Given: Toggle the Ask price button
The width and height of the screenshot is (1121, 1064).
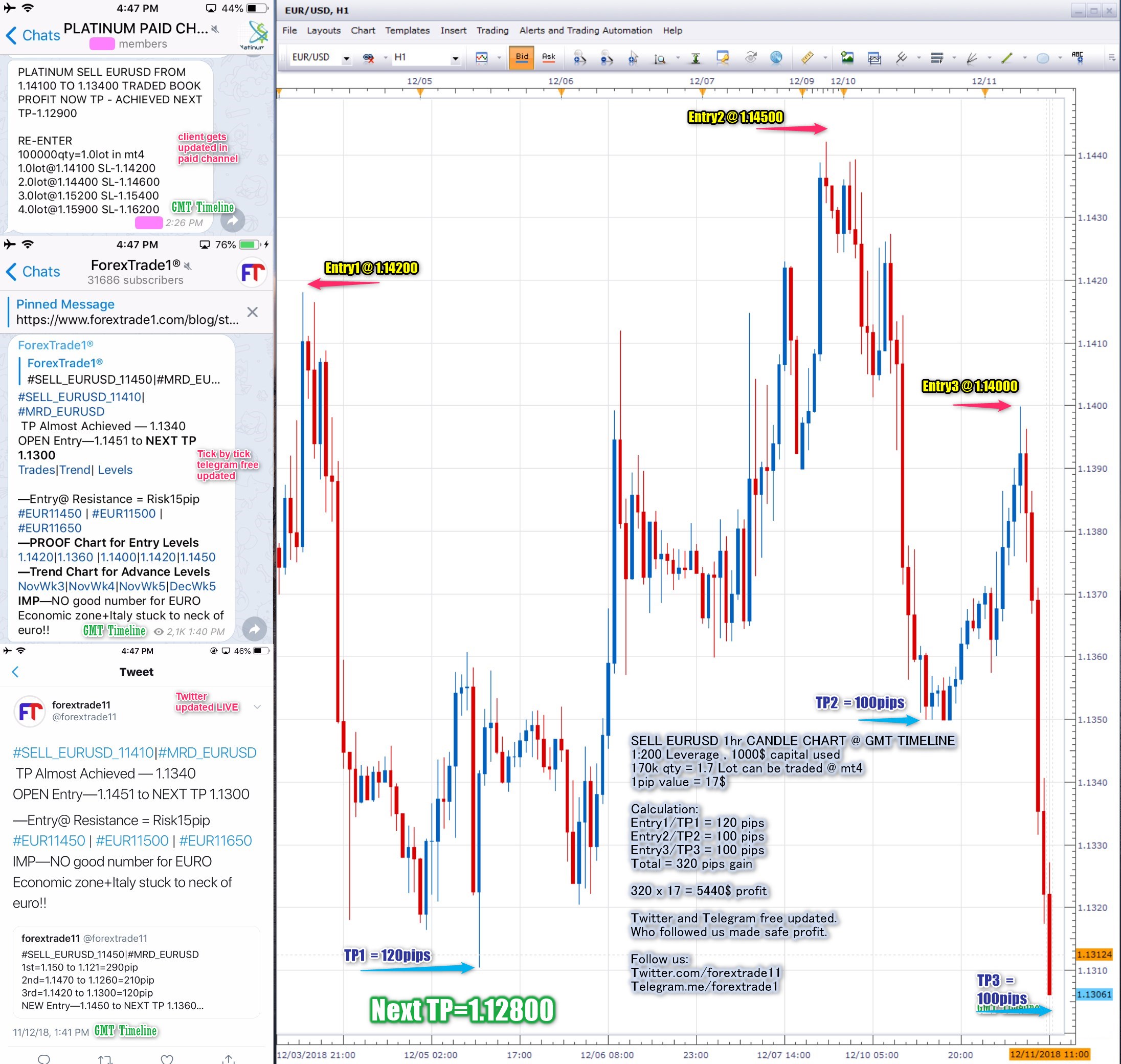Looking at the screenshot, I should point(548,57).
